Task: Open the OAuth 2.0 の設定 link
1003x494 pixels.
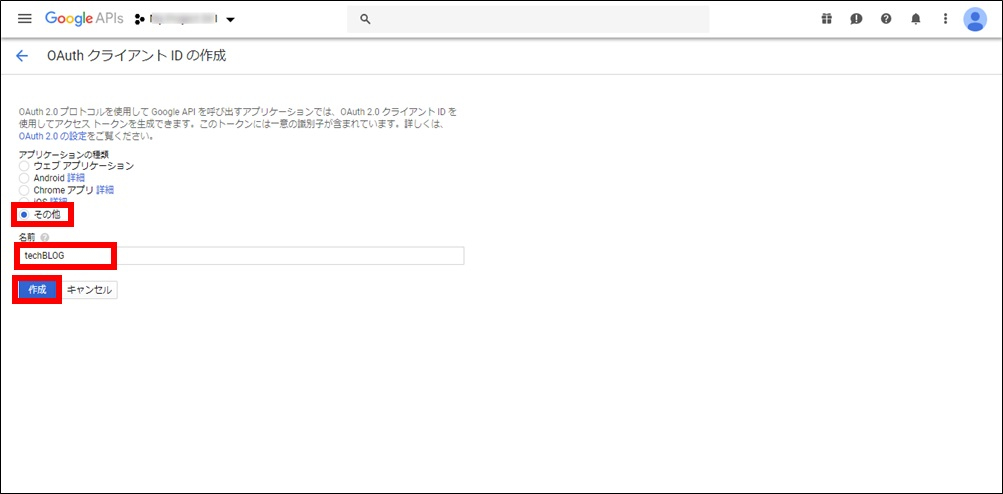Action: pyautogui.click(x=53, y=136)
